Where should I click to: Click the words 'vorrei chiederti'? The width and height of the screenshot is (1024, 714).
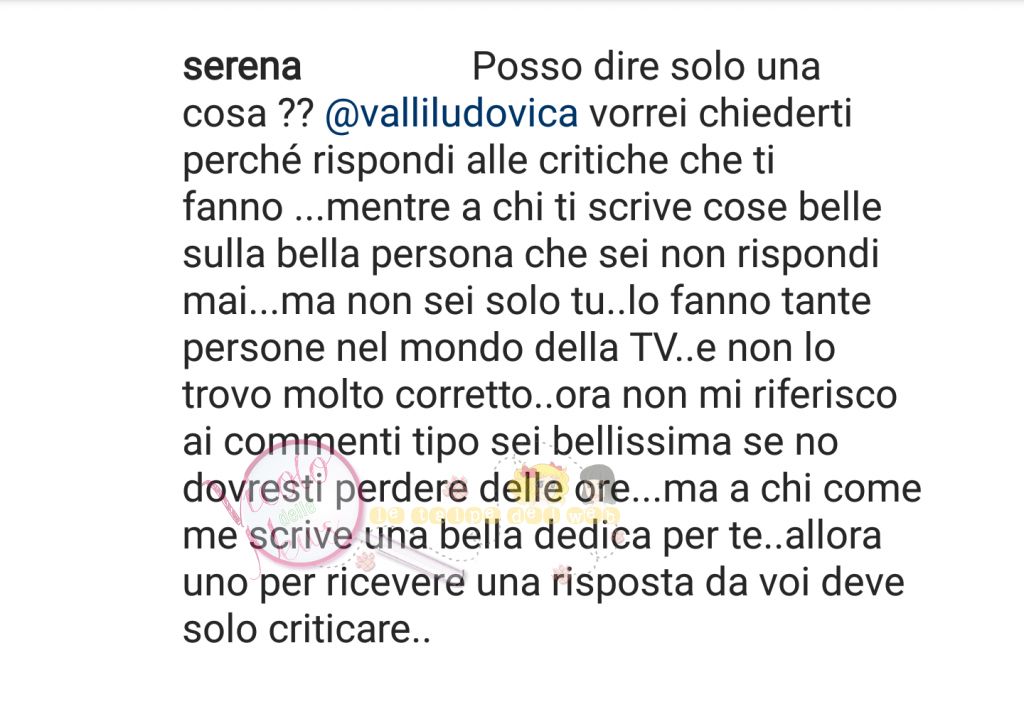721,114
